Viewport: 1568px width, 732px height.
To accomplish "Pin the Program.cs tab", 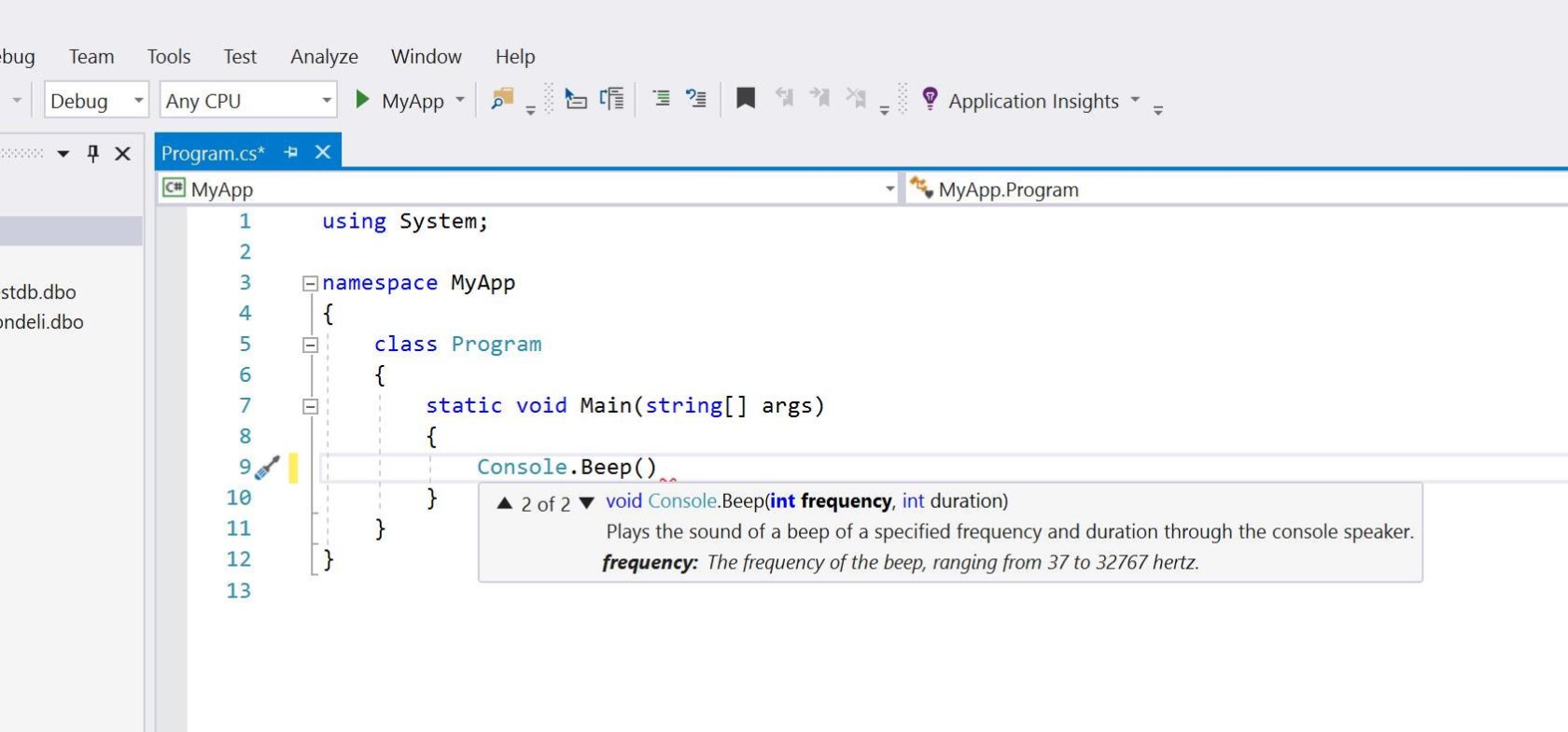I will [x=291, y=152].
